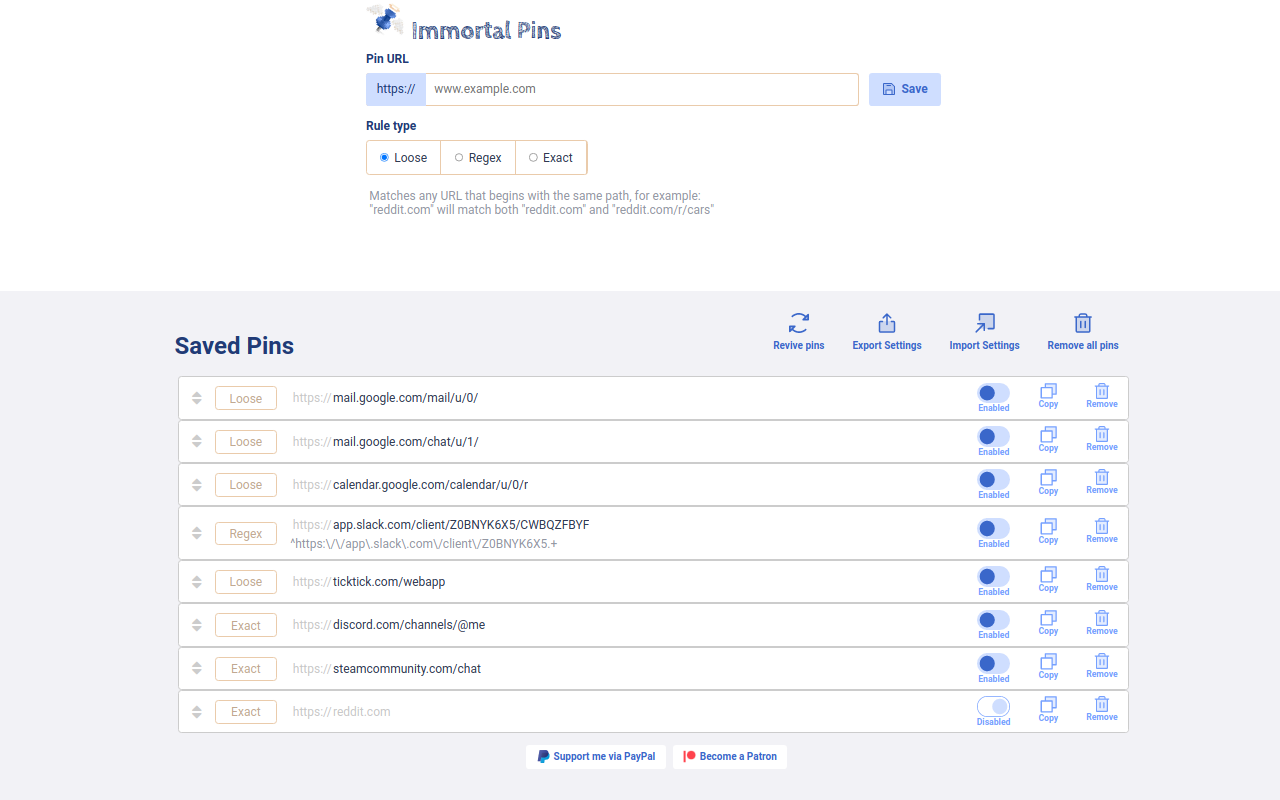Disable the discord.com pin toggle
This screenshot has width=1280, height=800.
[x=993, y=620]
